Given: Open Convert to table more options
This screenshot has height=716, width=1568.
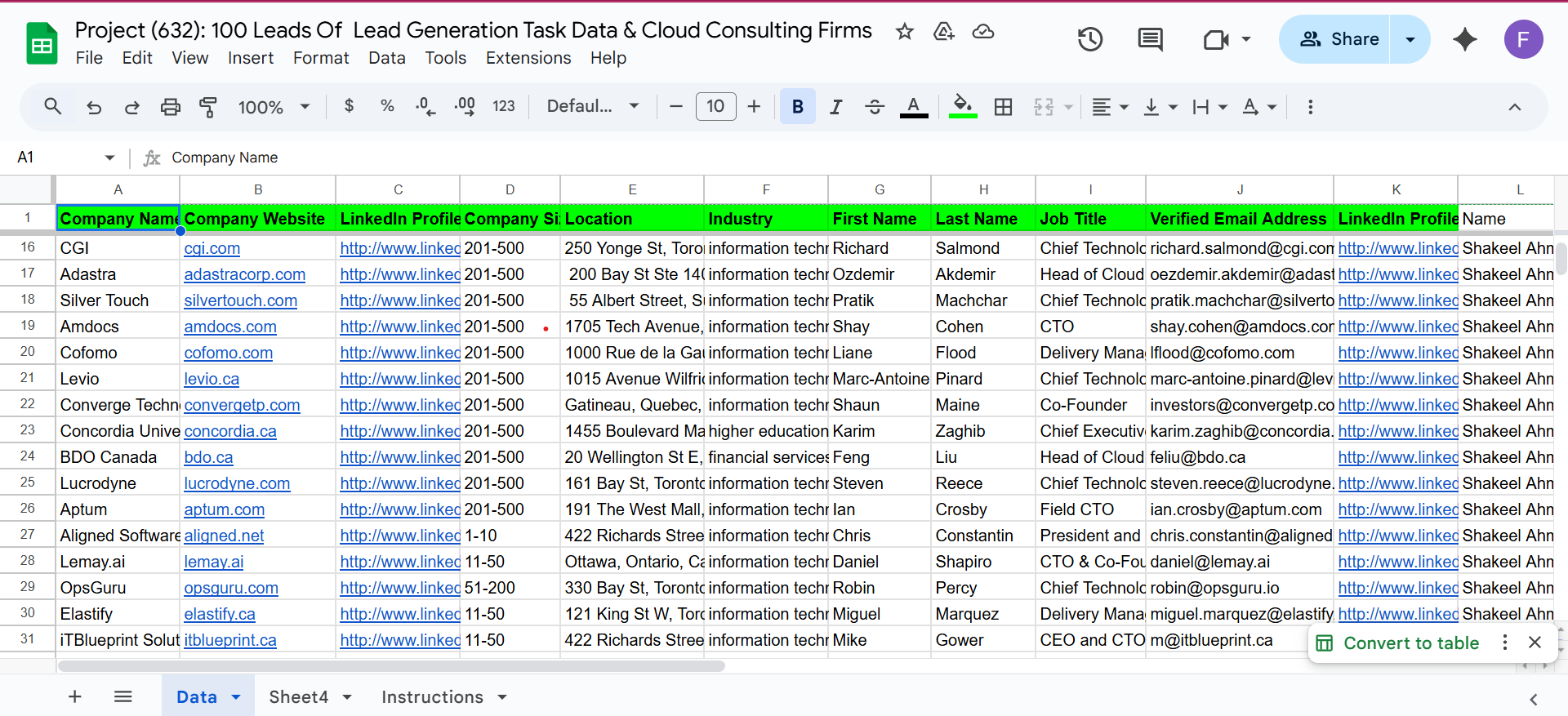Looking at the screenshot, I should 1505,643.
